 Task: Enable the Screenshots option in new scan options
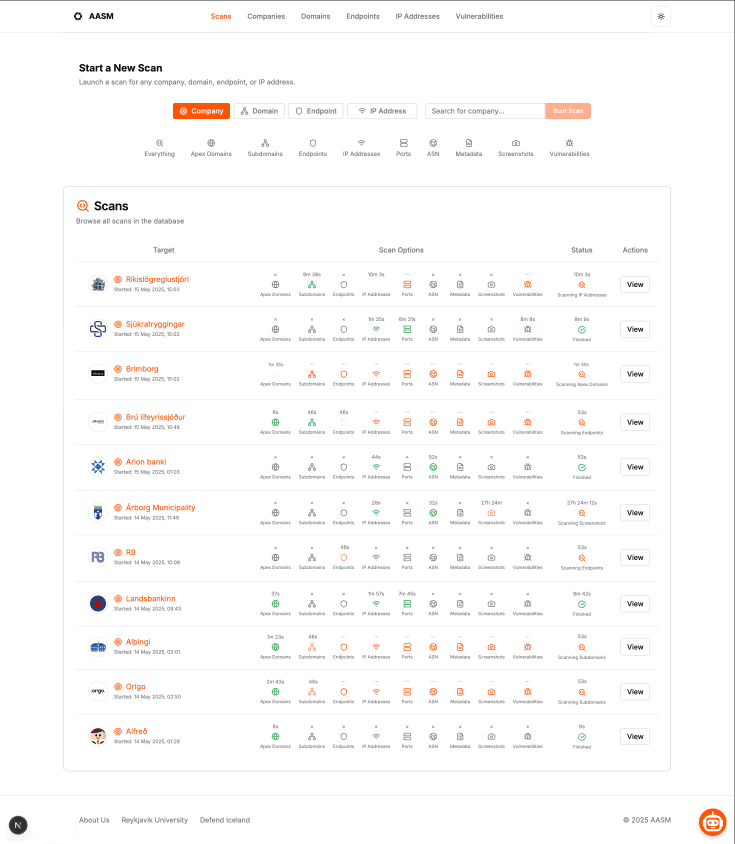point(515,144)
